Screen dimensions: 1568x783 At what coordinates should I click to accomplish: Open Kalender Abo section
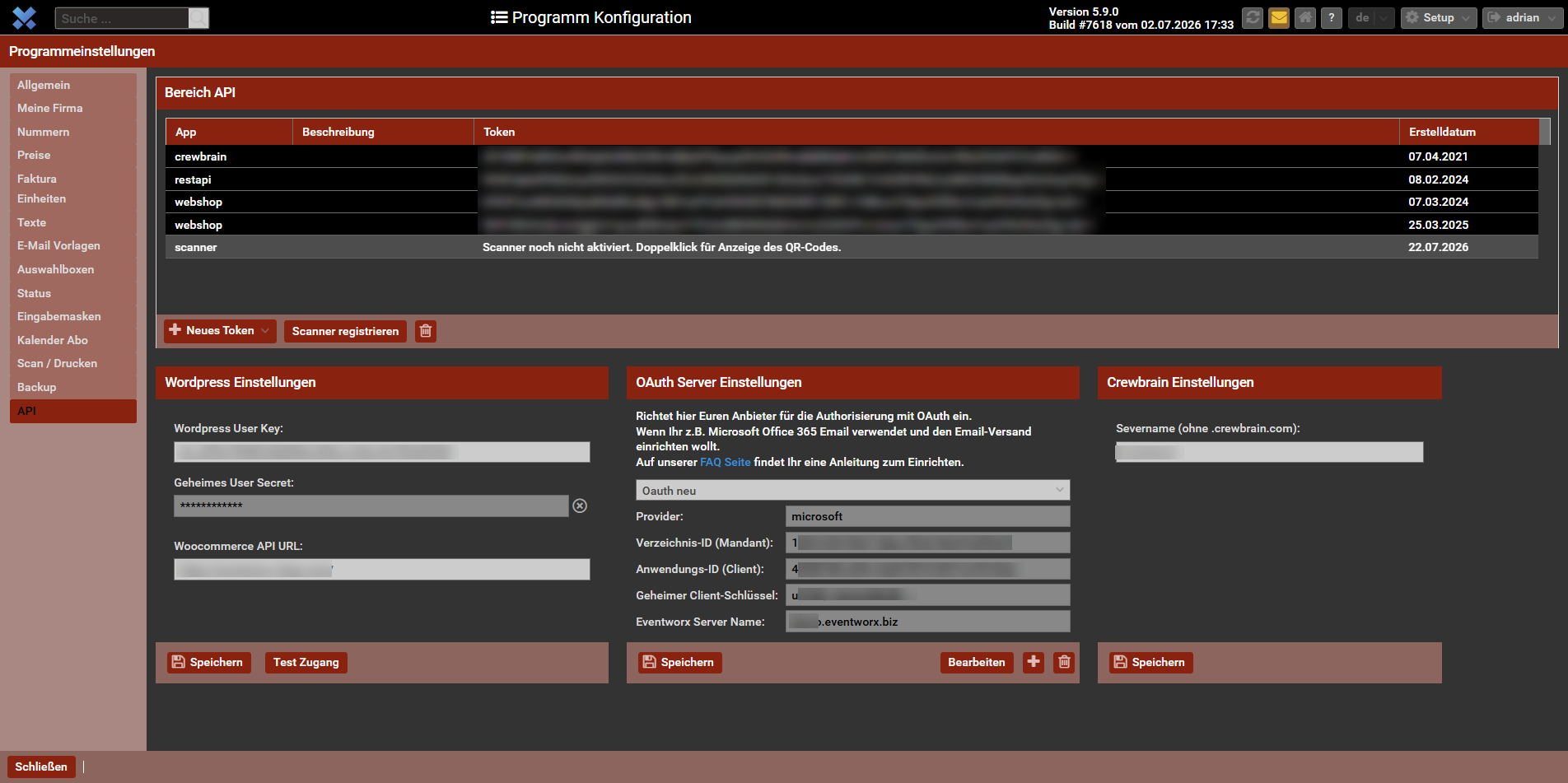(x=73, y=340)
